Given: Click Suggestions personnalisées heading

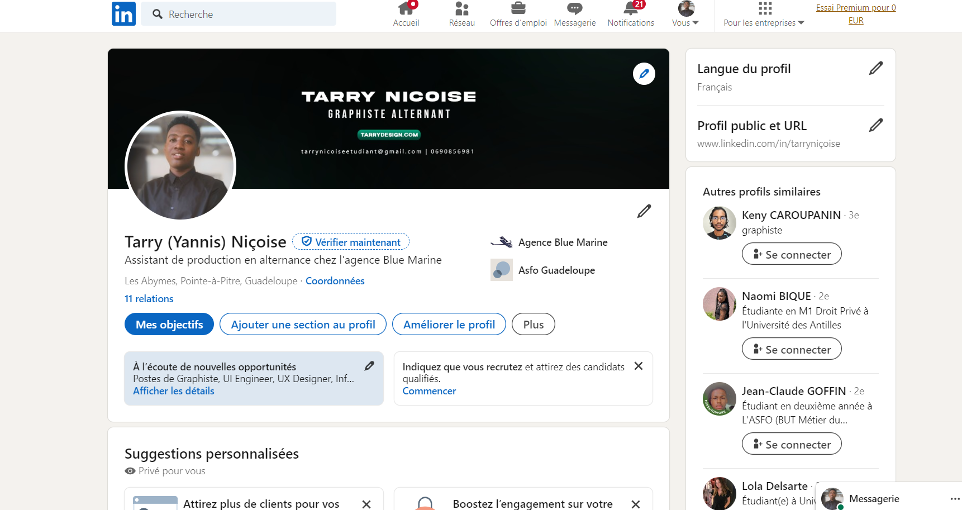Looking at the screenshot, I should (212, 454).
